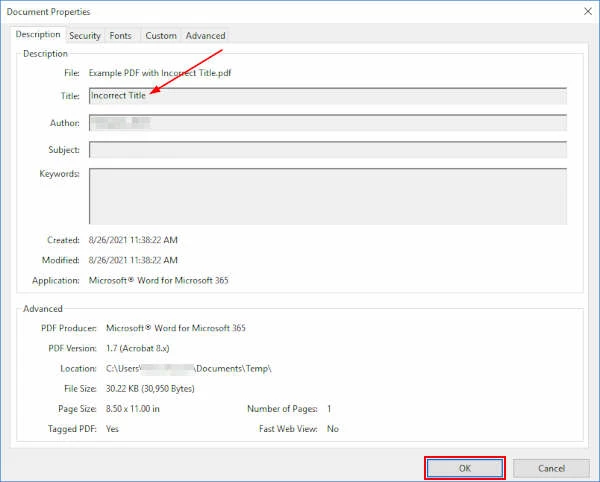Close the Document Properties dialog
The image size is (600, 482).
click(x=588, y=11)
